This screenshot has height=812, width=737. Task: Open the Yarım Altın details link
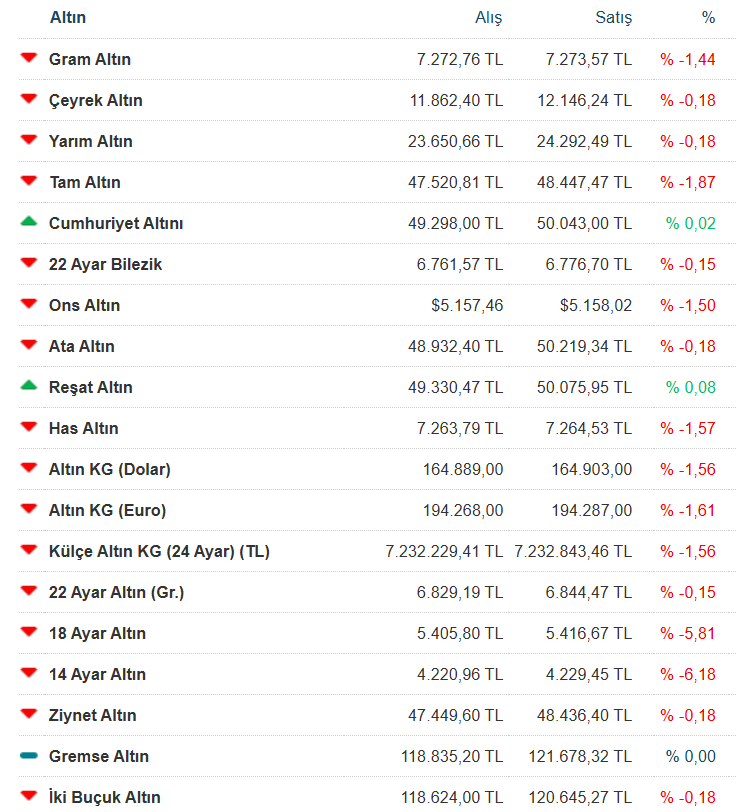point(90,141)
